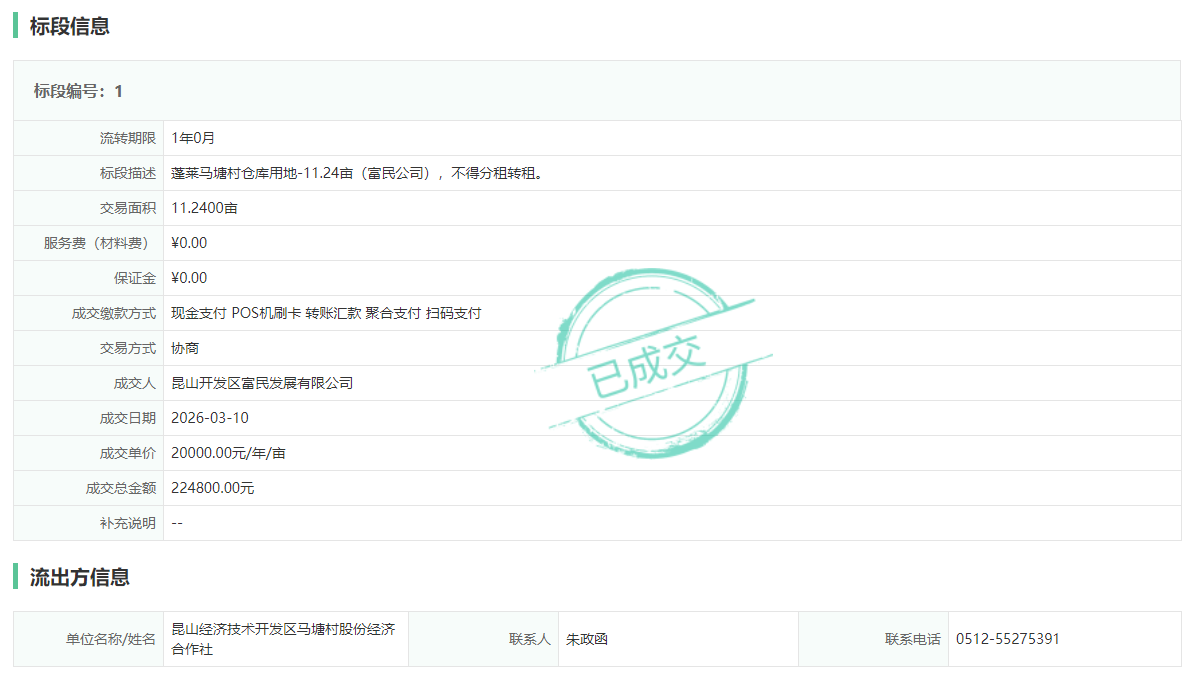
Task: Click the 联系人 name 朱政函
Action: pyautogui.click(x=587, y=639)
